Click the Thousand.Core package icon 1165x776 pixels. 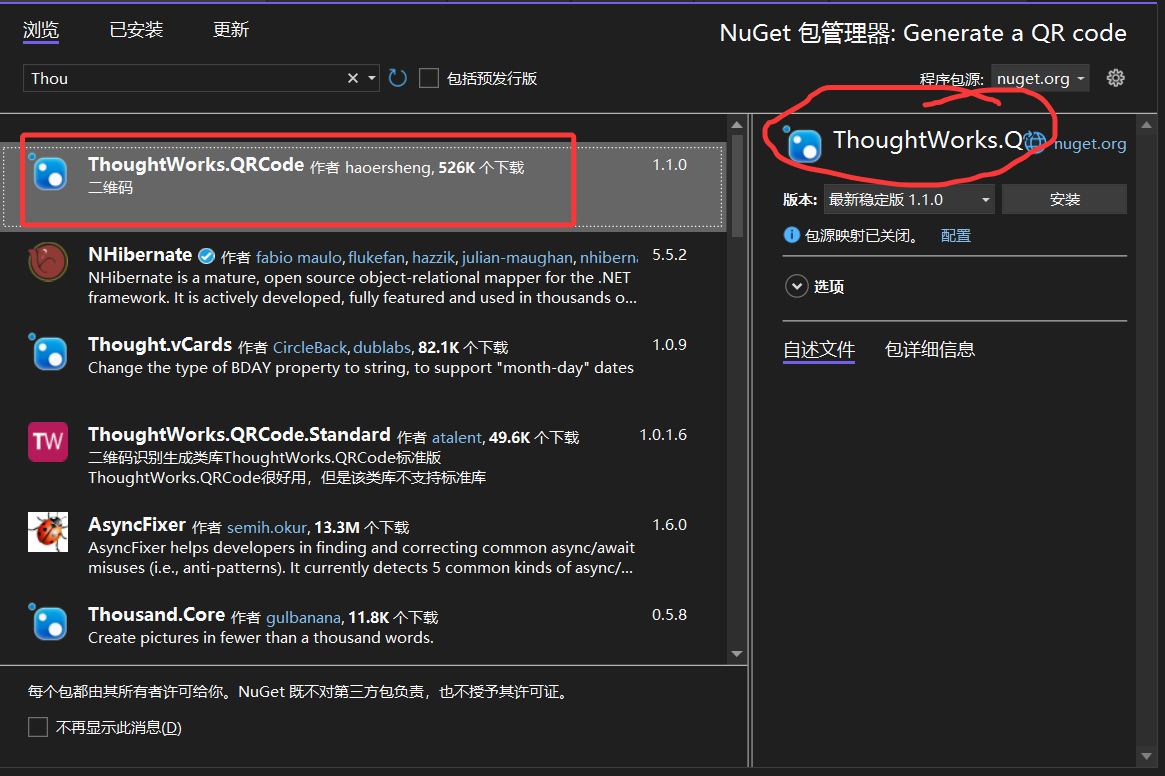pyautogui.click(x=49, y=622)
